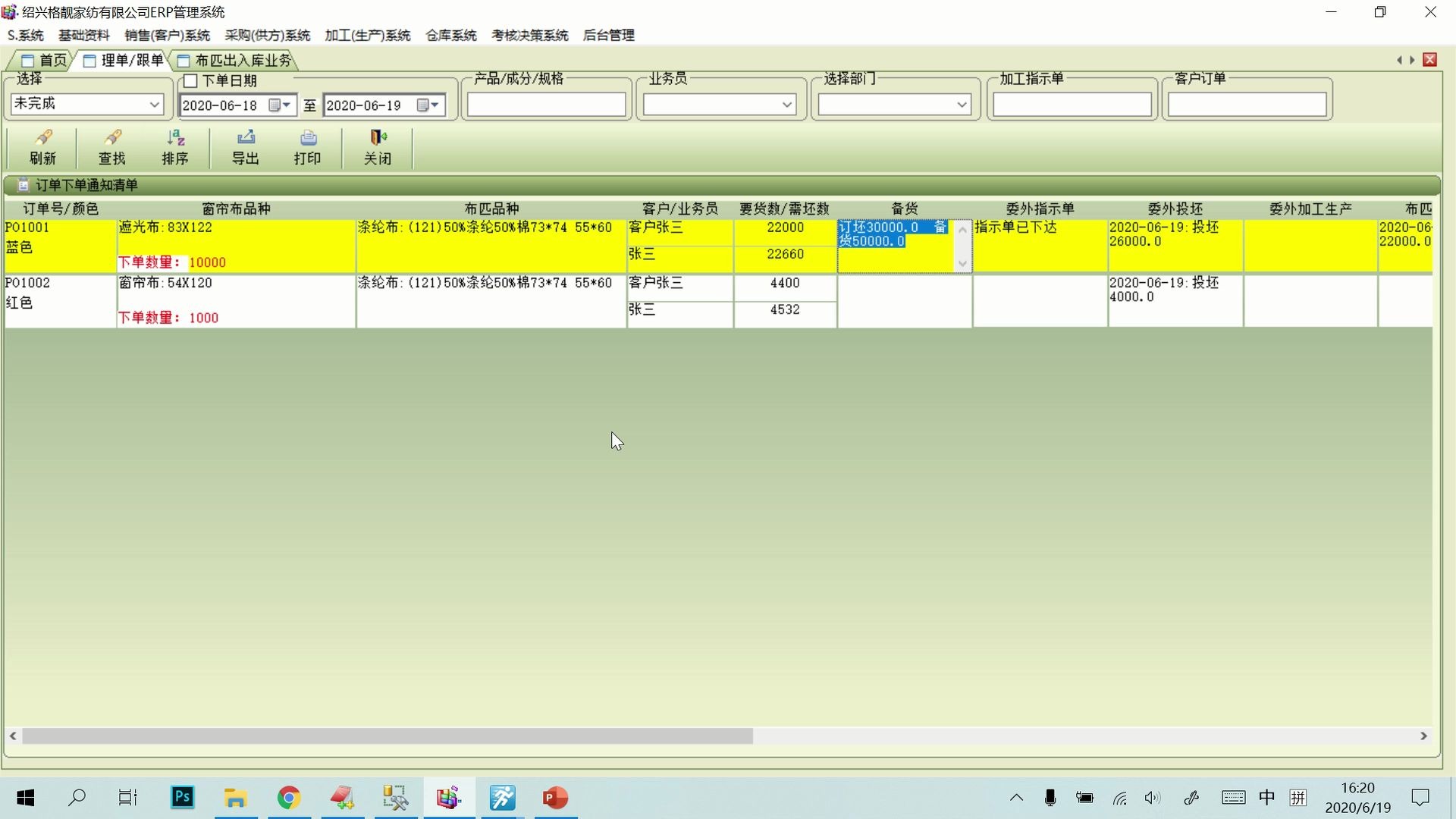Open File Explorer from taskbar
This screenshot has height=819, width=1456.
click(x=236, y=798)
